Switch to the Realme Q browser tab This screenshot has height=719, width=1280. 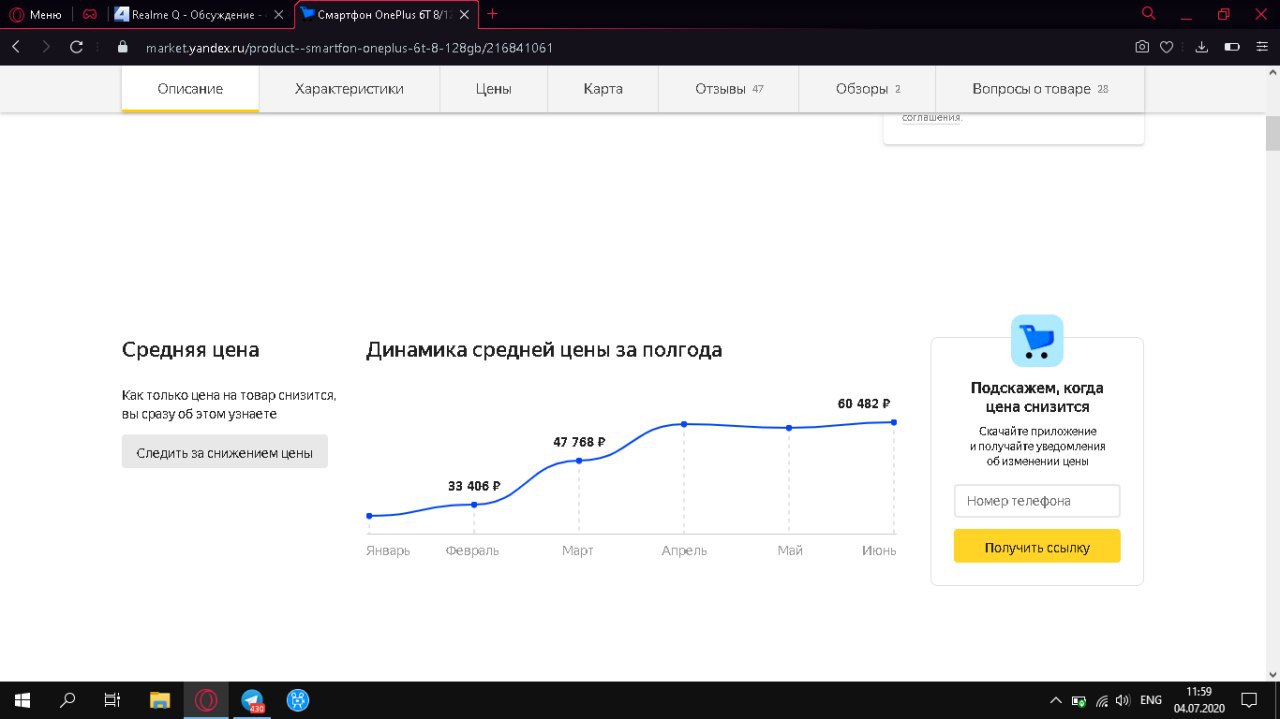[x=197, y=14]
